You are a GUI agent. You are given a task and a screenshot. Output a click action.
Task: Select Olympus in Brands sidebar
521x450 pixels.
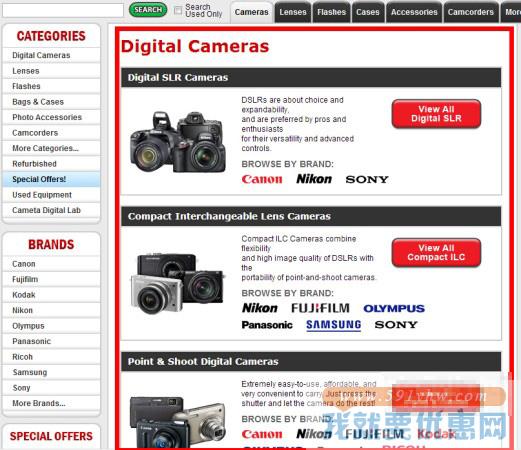pyautogui.click(x=51, y=326)
